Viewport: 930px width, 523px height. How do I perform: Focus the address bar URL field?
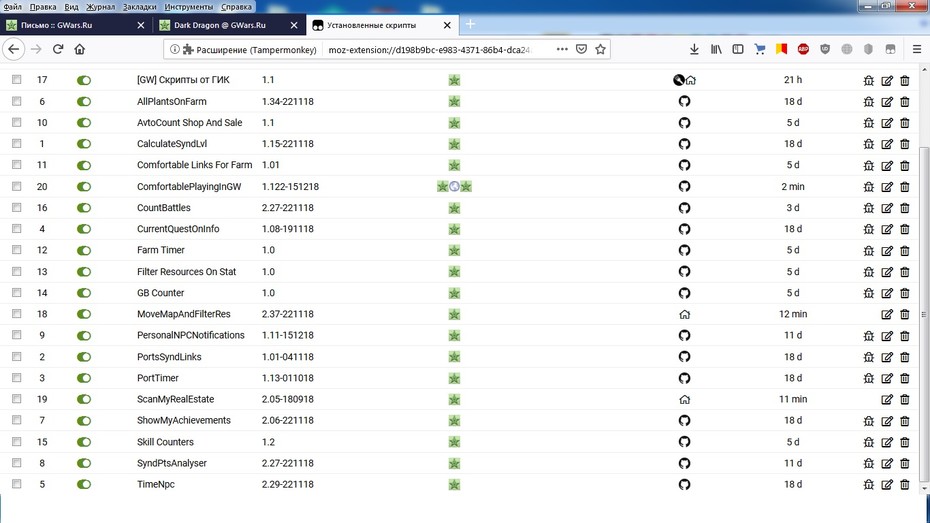[x=431, y=50]
